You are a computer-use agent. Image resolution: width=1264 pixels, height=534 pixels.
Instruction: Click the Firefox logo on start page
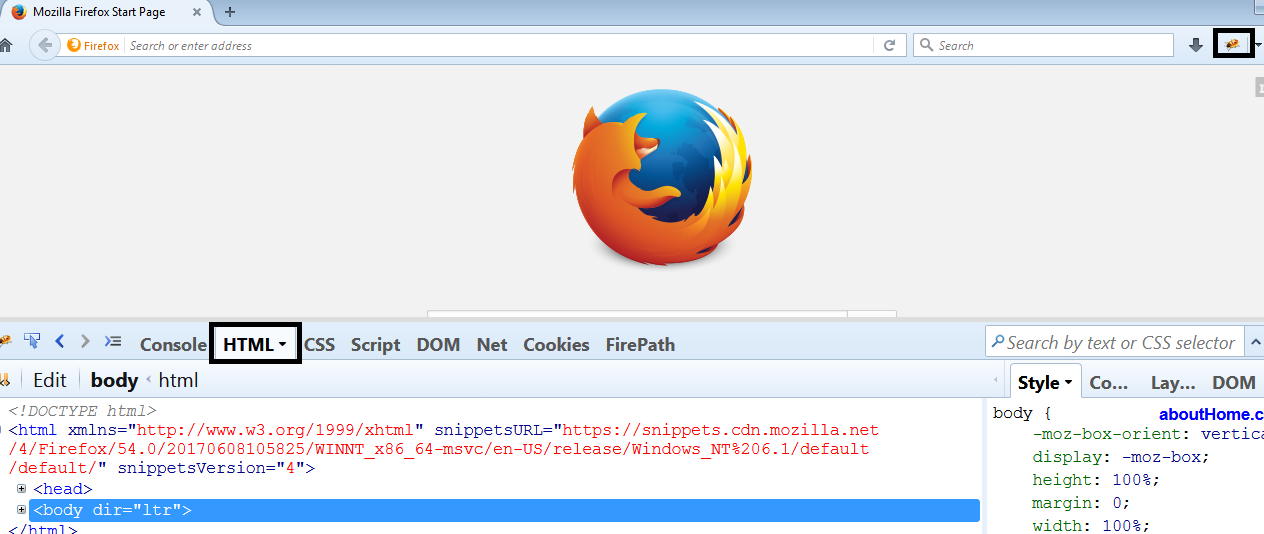click(661, 177)
